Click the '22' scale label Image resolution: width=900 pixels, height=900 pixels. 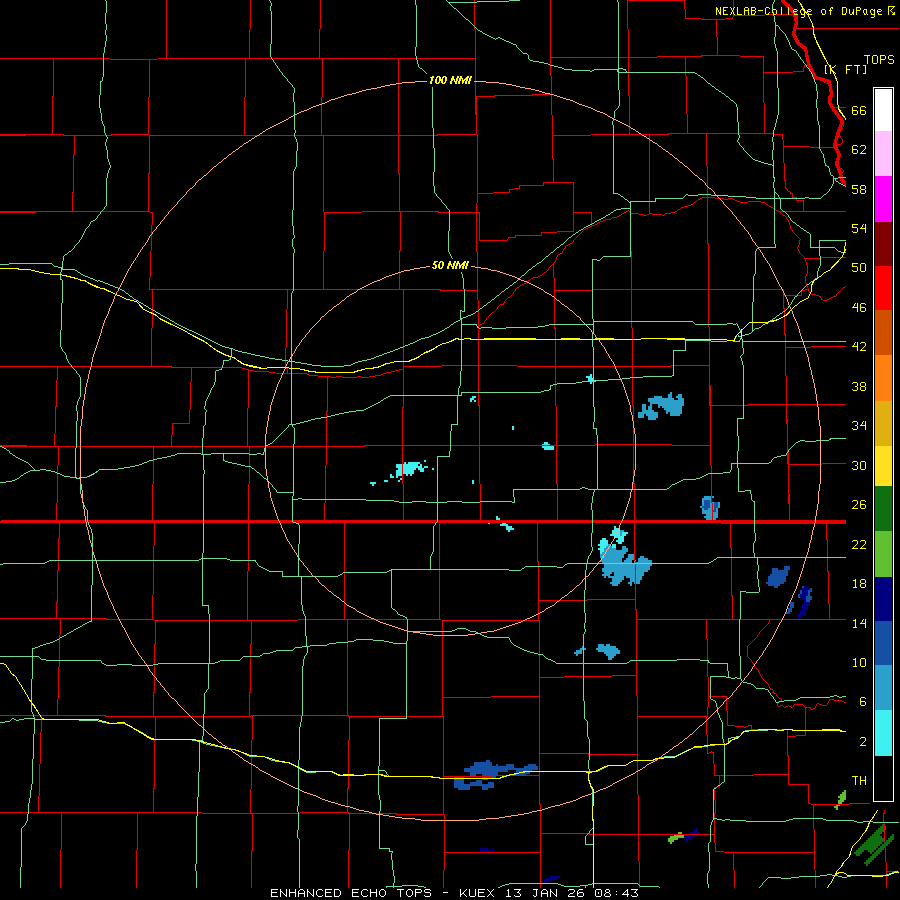click(859, 544)
